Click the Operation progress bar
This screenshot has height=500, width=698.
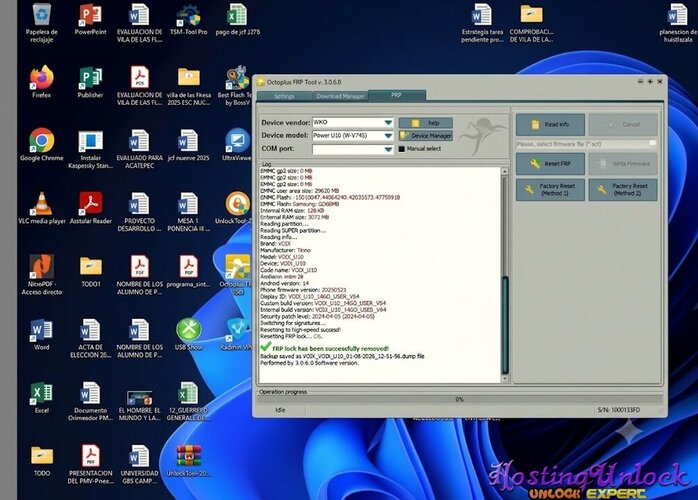(459, 399)
